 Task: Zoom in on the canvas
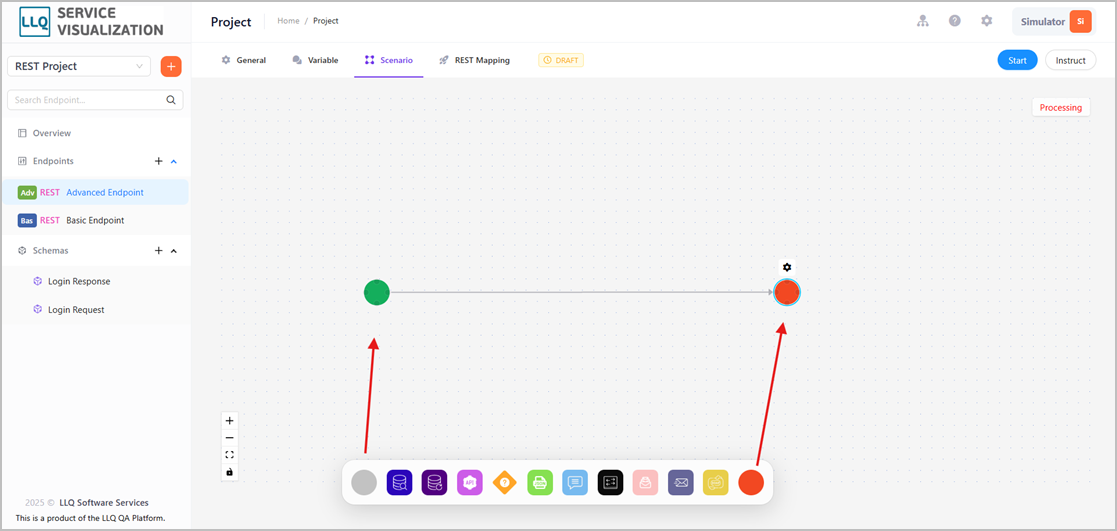(x=229, y=421)
